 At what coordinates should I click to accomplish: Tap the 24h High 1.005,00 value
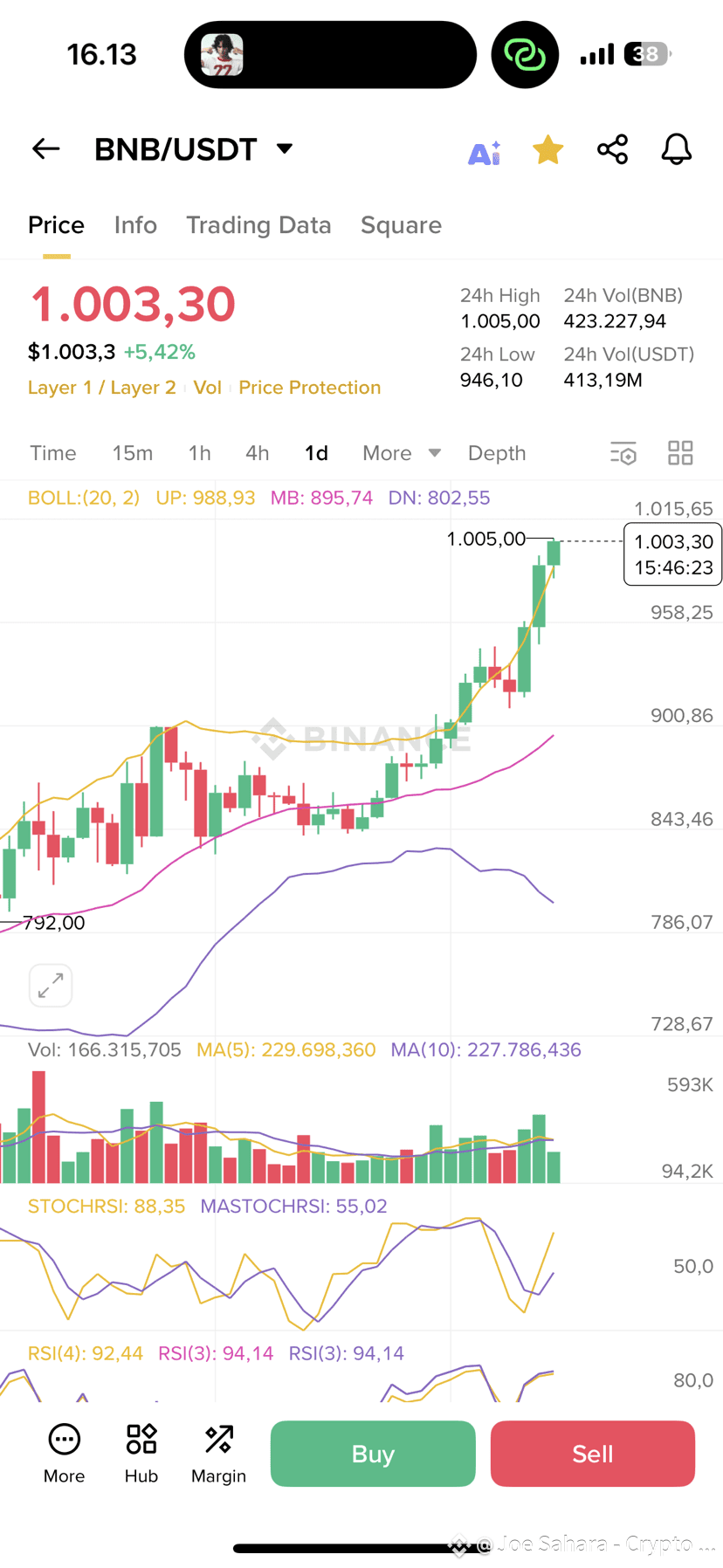[x=500, y=321]
